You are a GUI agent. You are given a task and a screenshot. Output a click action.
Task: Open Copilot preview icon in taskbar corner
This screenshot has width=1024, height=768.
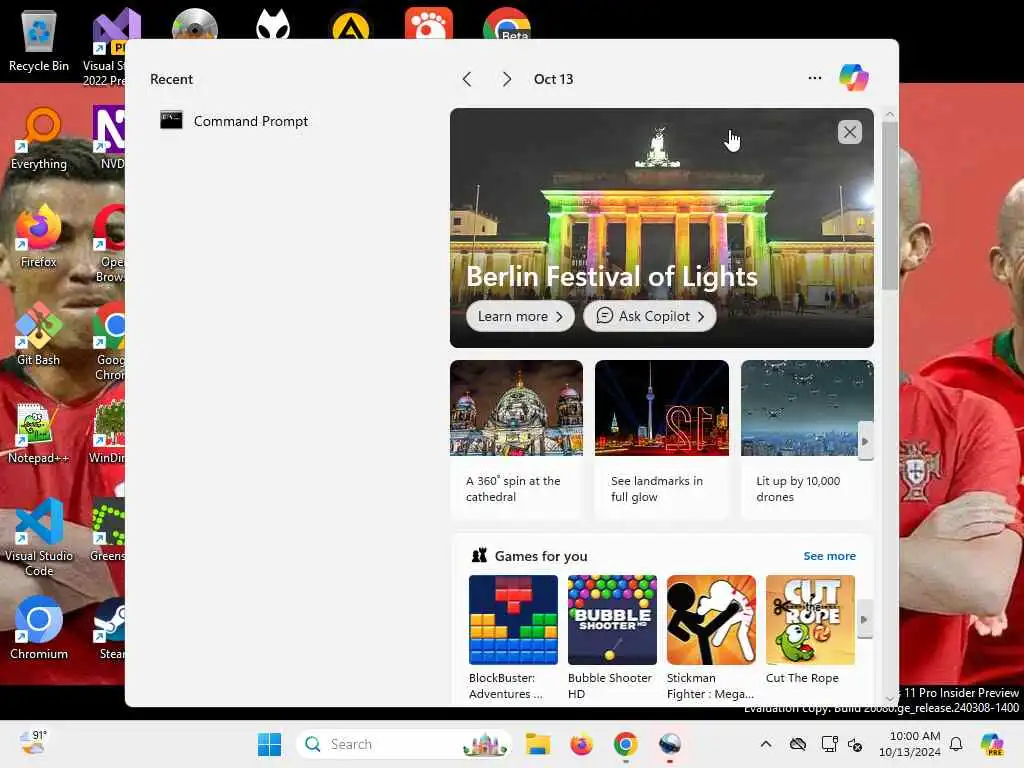tap(992, 744)
